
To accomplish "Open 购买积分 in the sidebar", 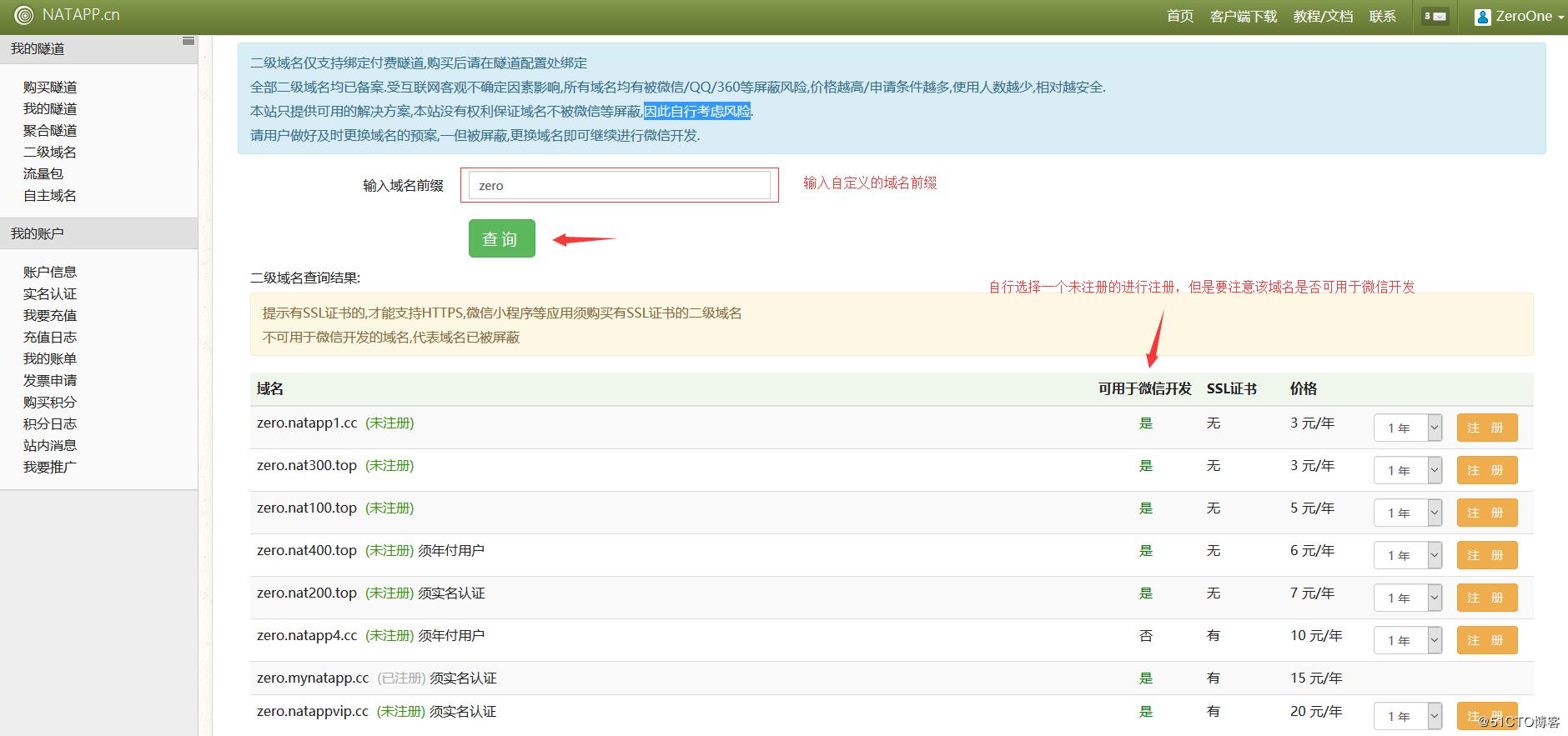I will click(50, 402).
